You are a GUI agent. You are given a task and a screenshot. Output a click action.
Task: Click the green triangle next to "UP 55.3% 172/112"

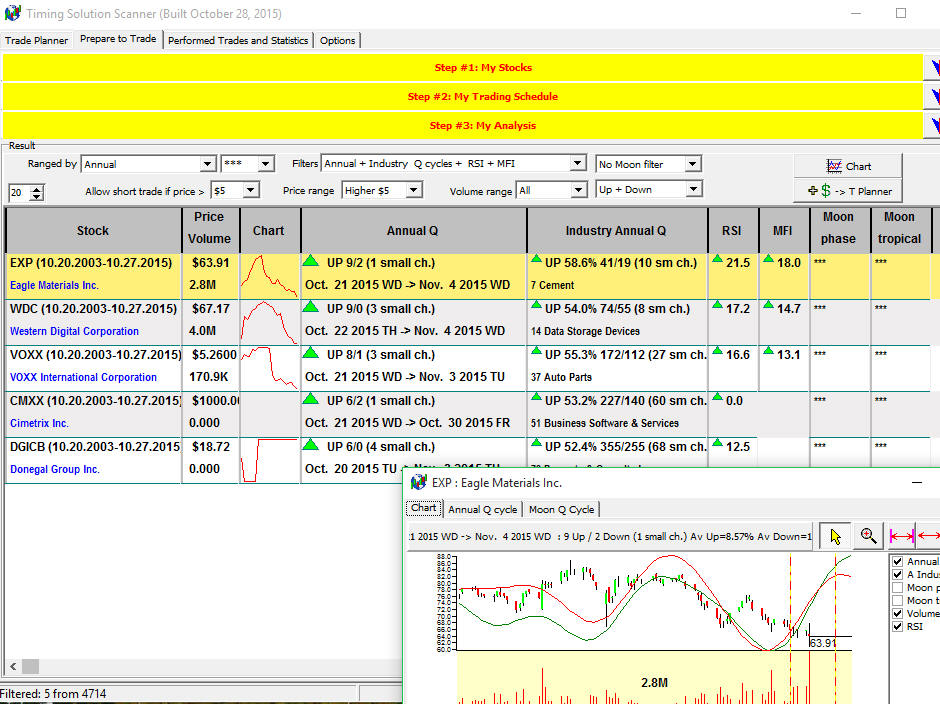pyautogui.click(x=536, y=351)
